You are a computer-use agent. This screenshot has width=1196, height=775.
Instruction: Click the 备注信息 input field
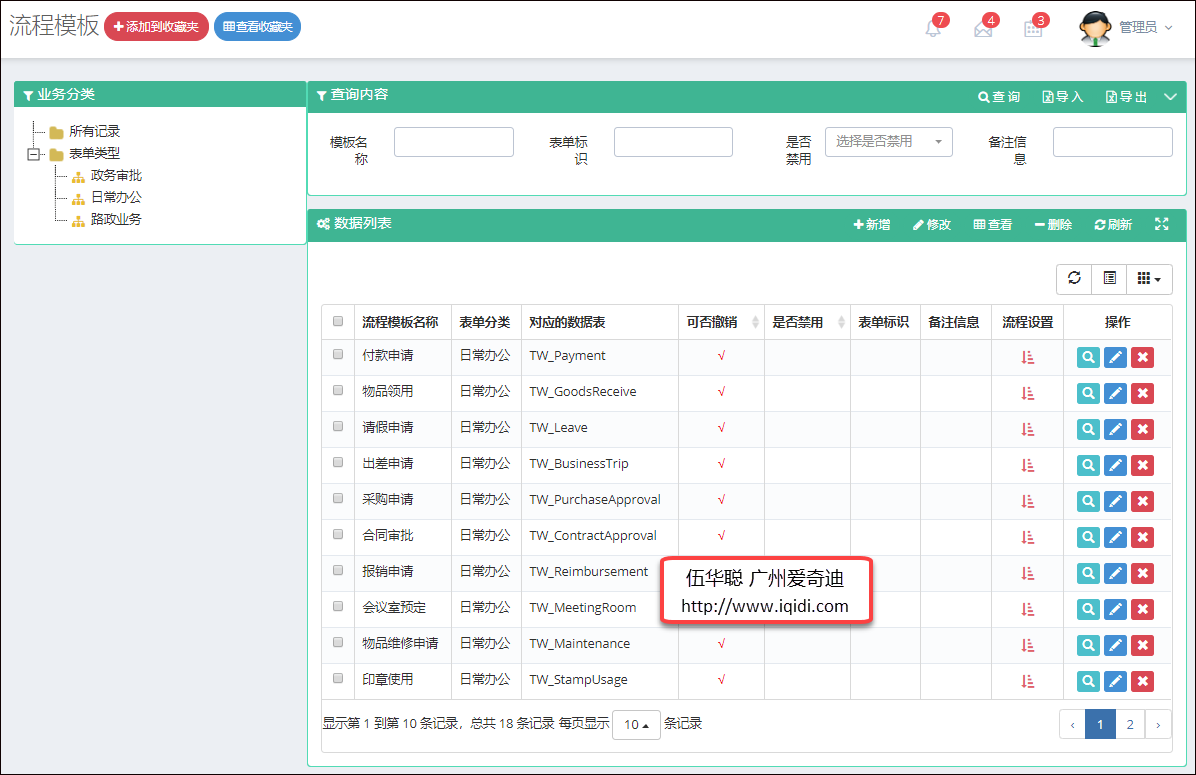point(1113,142)
